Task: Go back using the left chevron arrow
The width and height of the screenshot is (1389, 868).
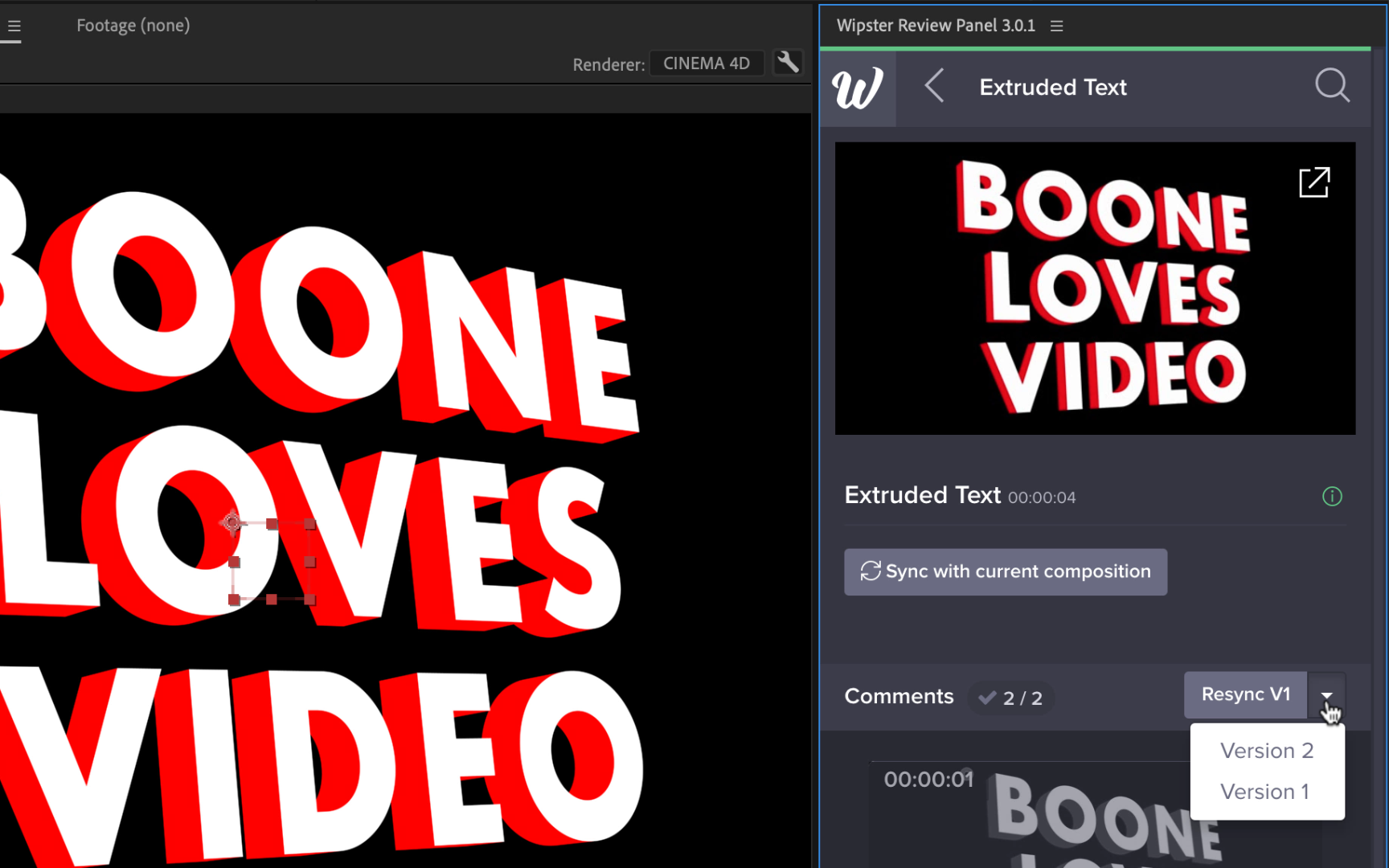Action: [x=934, y=86]
